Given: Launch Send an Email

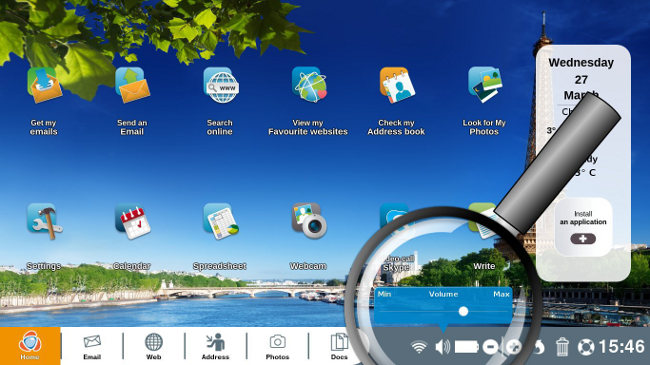Looking at the screenshot, I should coord(132,85).
